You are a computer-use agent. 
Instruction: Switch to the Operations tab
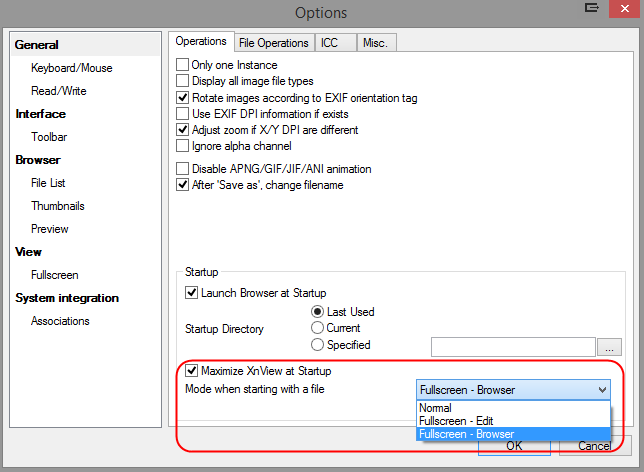point(201,41)
